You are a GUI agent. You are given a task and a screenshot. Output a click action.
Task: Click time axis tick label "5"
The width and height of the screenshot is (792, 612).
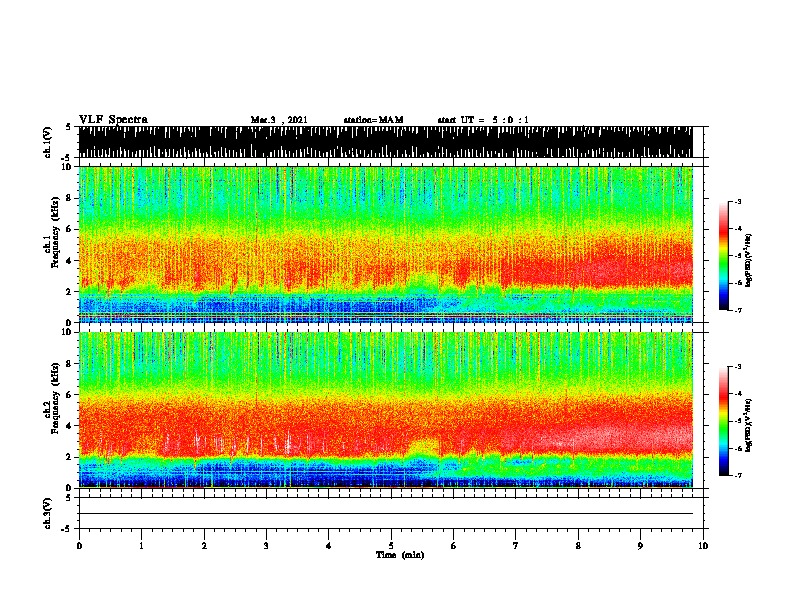pos(391,546)
